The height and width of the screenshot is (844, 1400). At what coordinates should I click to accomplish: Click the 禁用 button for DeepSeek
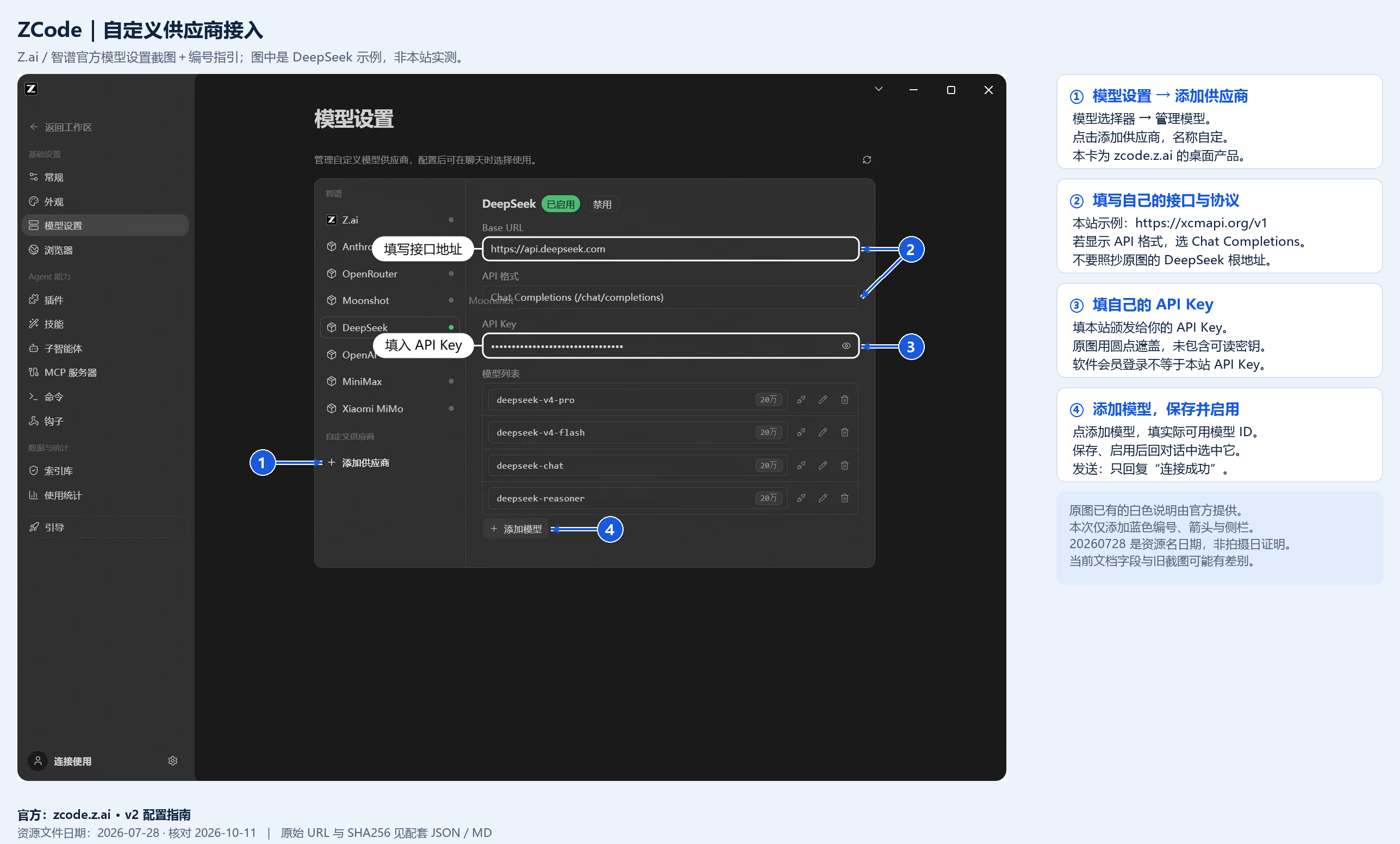point(602,204)
